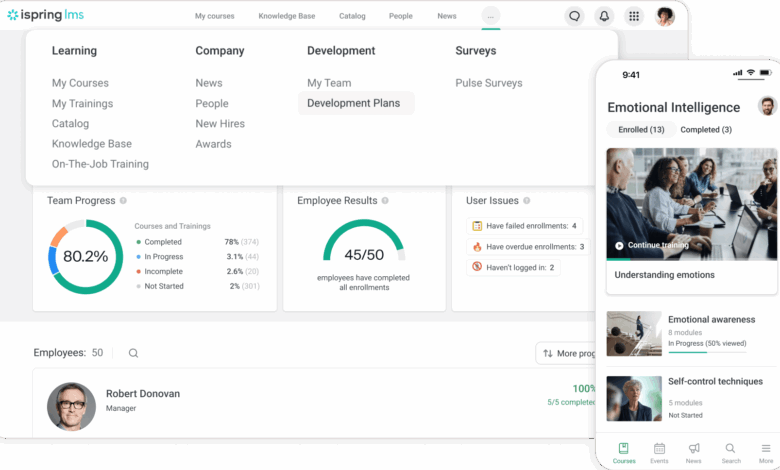Tap the Events calendar icon in mobile bar
This screenshot has height=470, width=780.
pyautogui.click(x=659, y=448)
